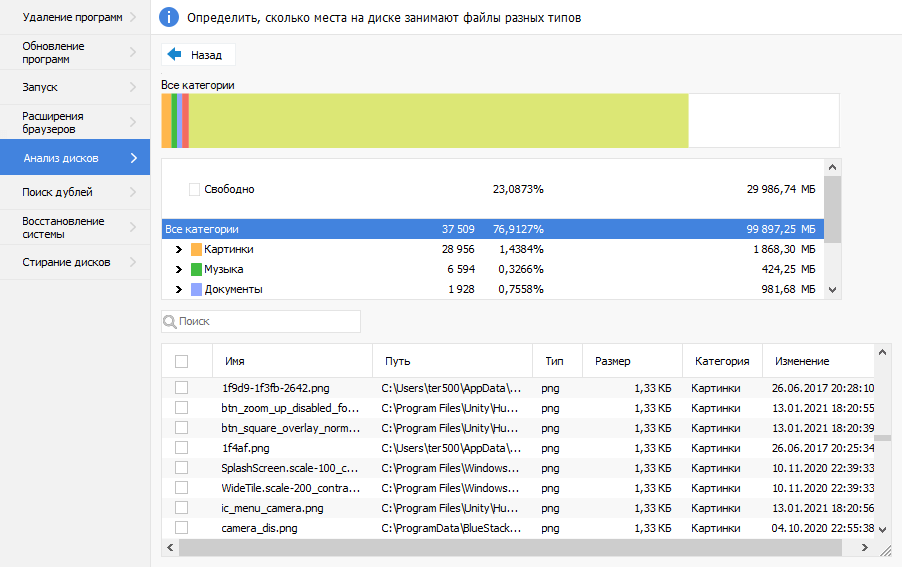902x567 pixels.
Task: Check the box for btn_zoom_up_disabled_fo file
Action: [x=181, y=408]
